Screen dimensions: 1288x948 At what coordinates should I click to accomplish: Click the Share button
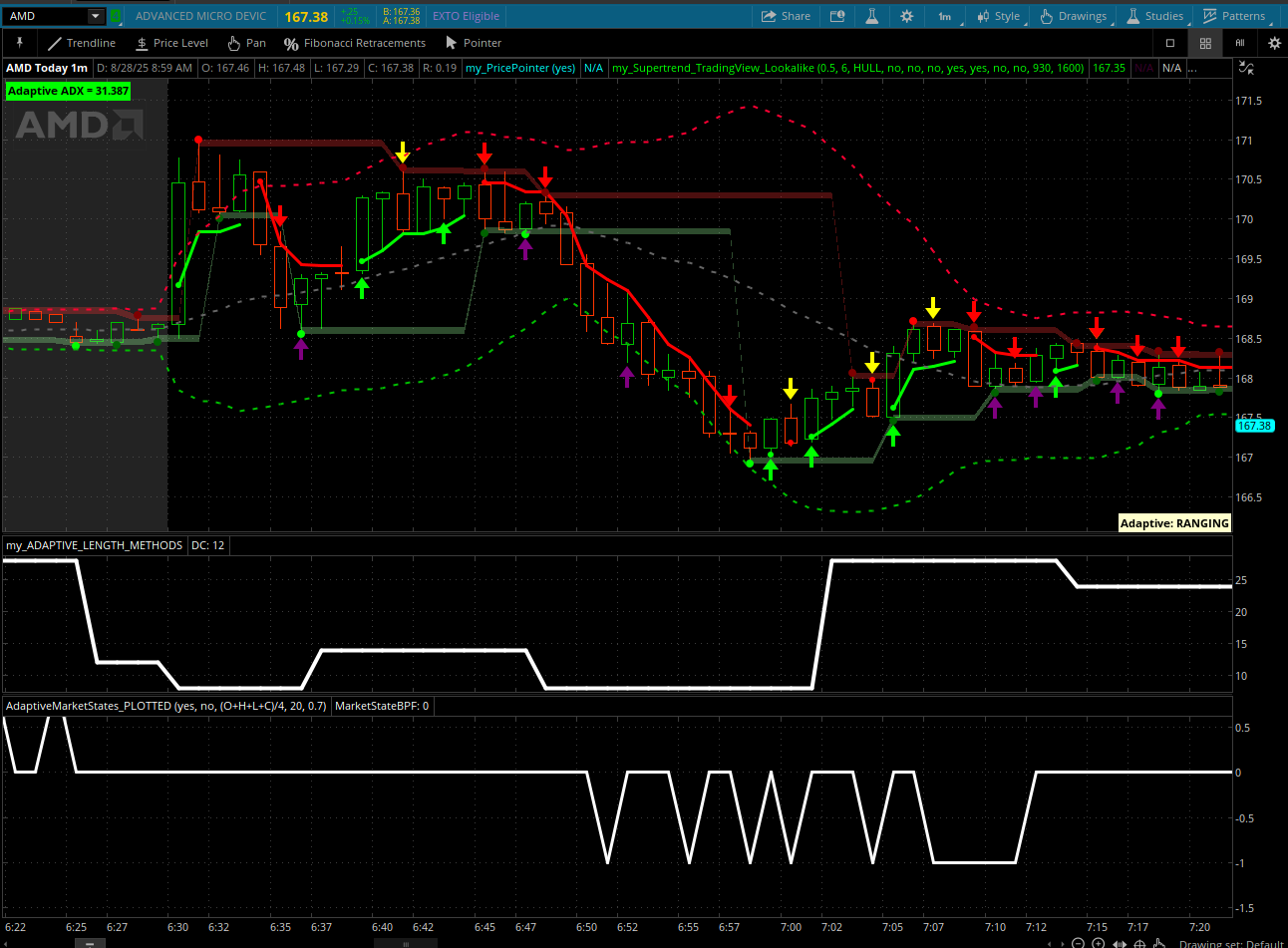[x=786, y=16]
